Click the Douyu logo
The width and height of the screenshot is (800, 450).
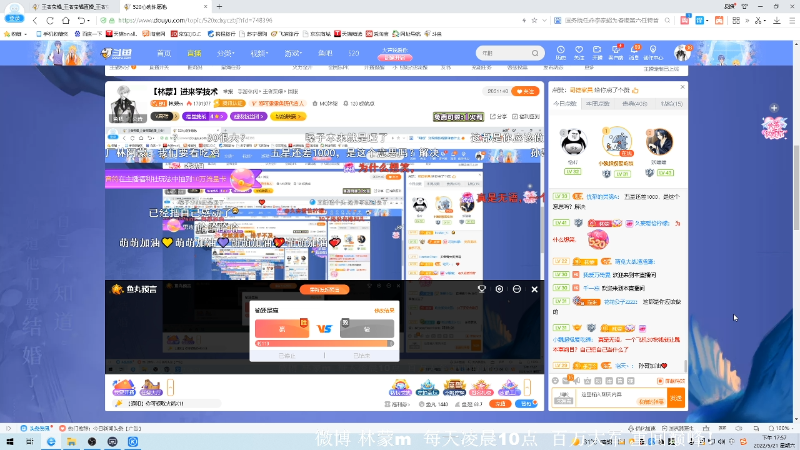tap(116, 53)
